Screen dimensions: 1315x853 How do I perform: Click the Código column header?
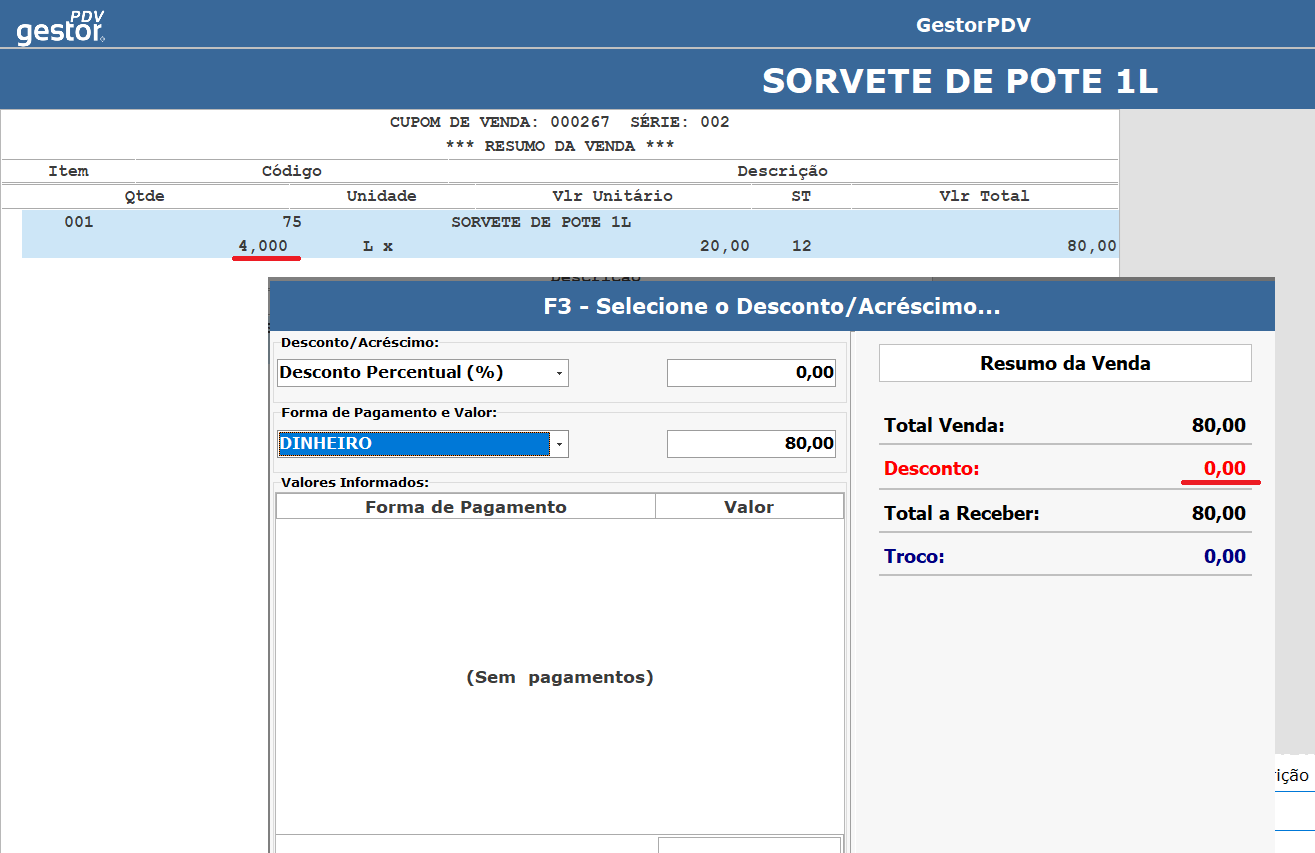[x=291, y=171]
